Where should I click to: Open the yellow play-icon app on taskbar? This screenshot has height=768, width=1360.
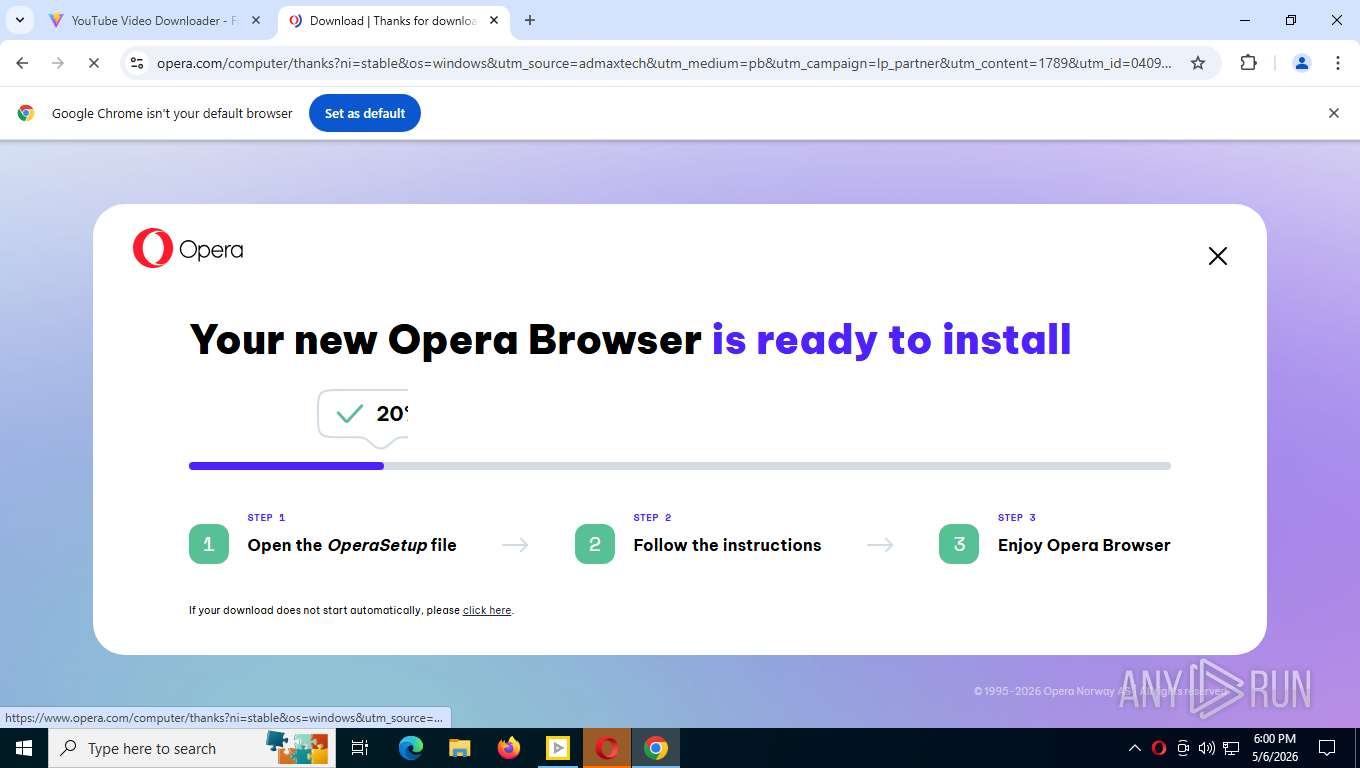coord(557,748)
